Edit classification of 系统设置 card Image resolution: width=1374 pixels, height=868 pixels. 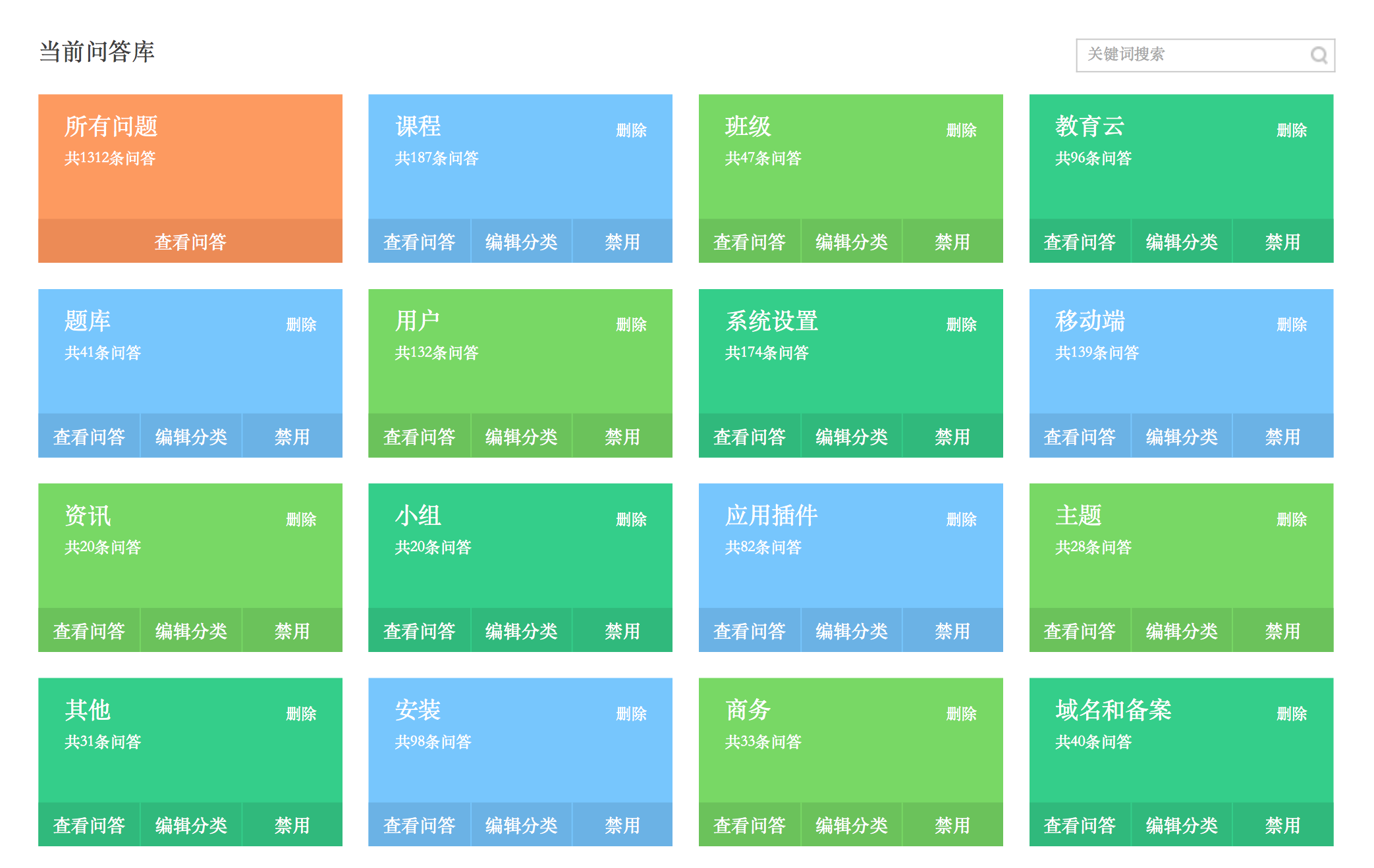851,437
